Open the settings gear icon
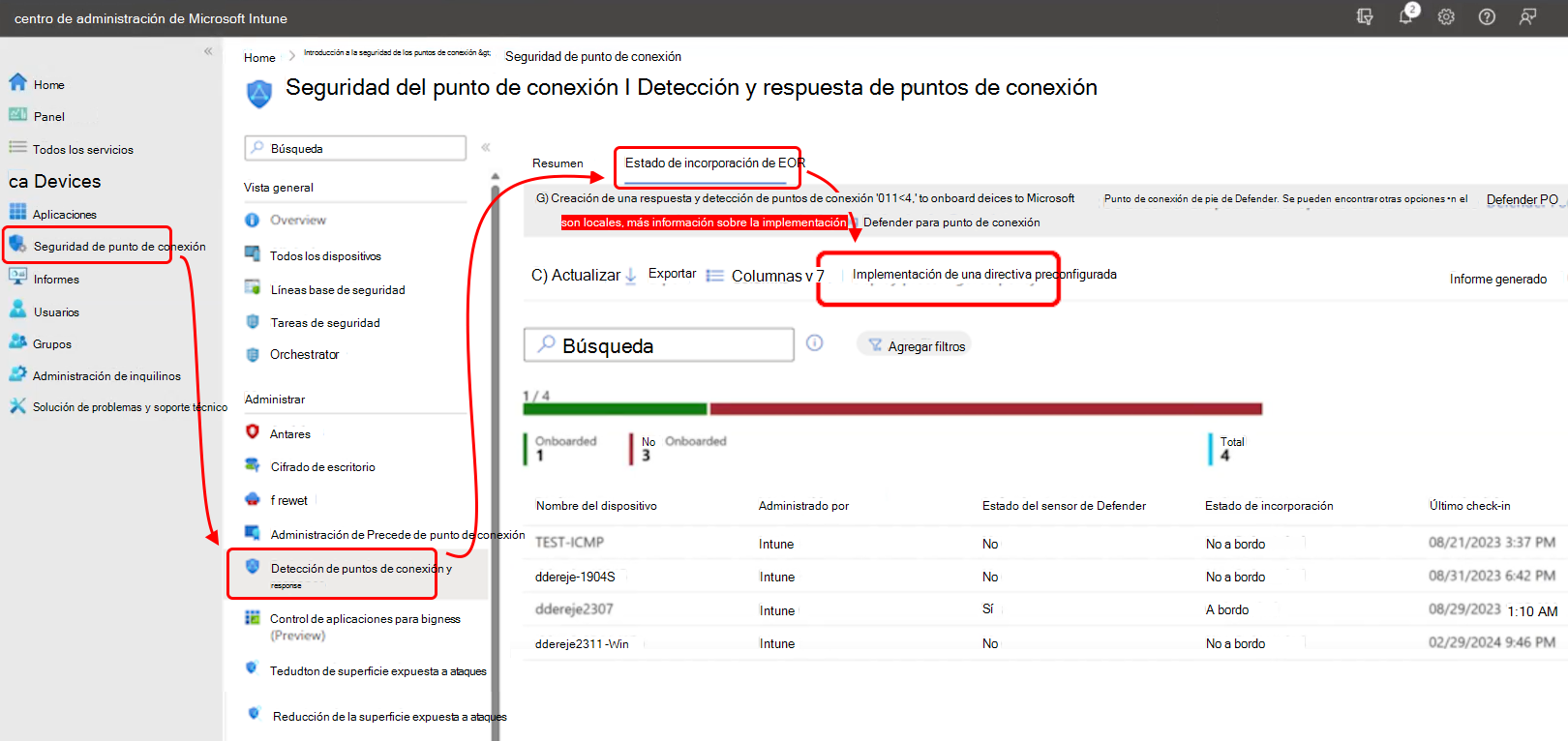This screenshot has width=1568, height=741. tap(1446, 16)
